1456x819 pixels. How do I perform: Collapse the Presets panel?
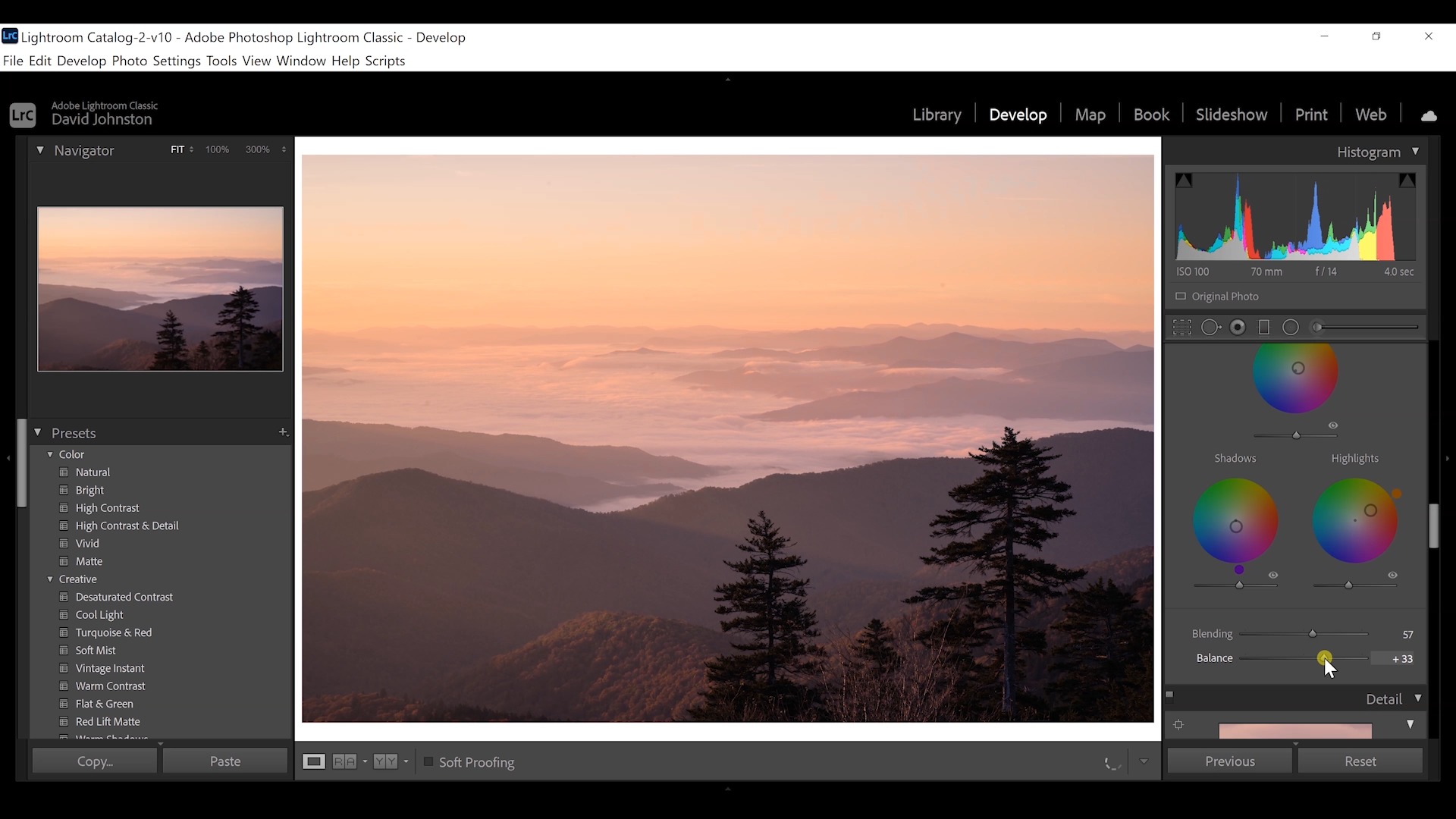point(38,432)
